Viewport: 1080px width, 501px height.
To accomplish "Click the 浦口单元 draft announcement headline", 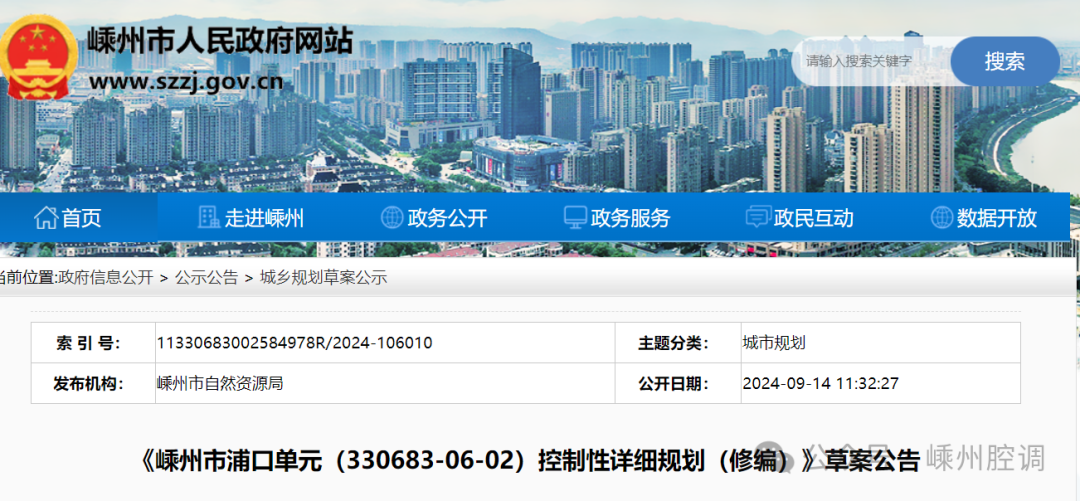I will pos(480,460).
